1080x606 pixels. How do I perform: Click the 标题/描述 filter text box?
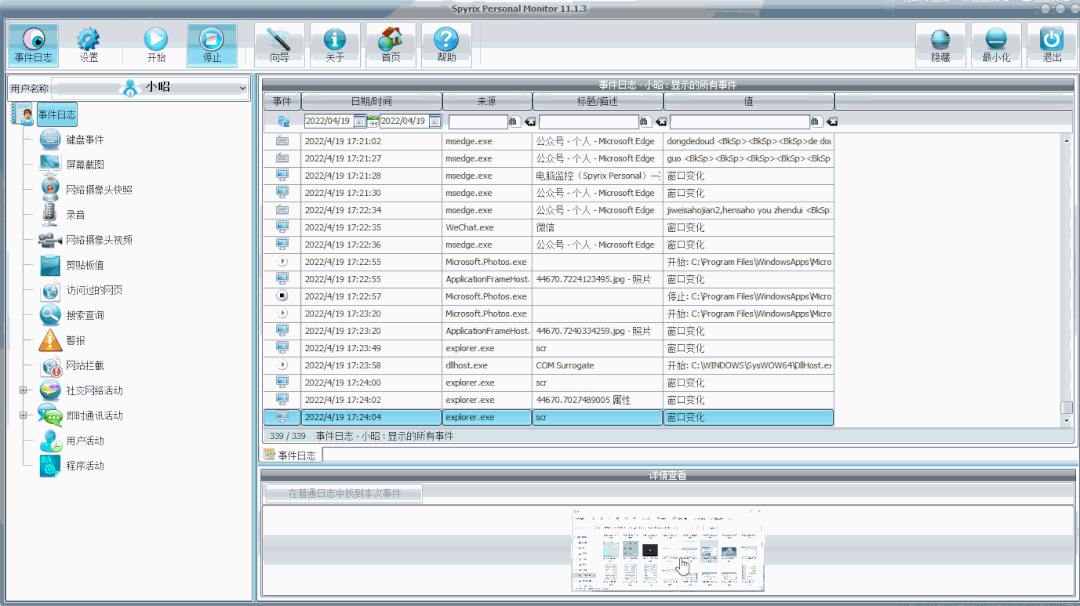[589, 122]
